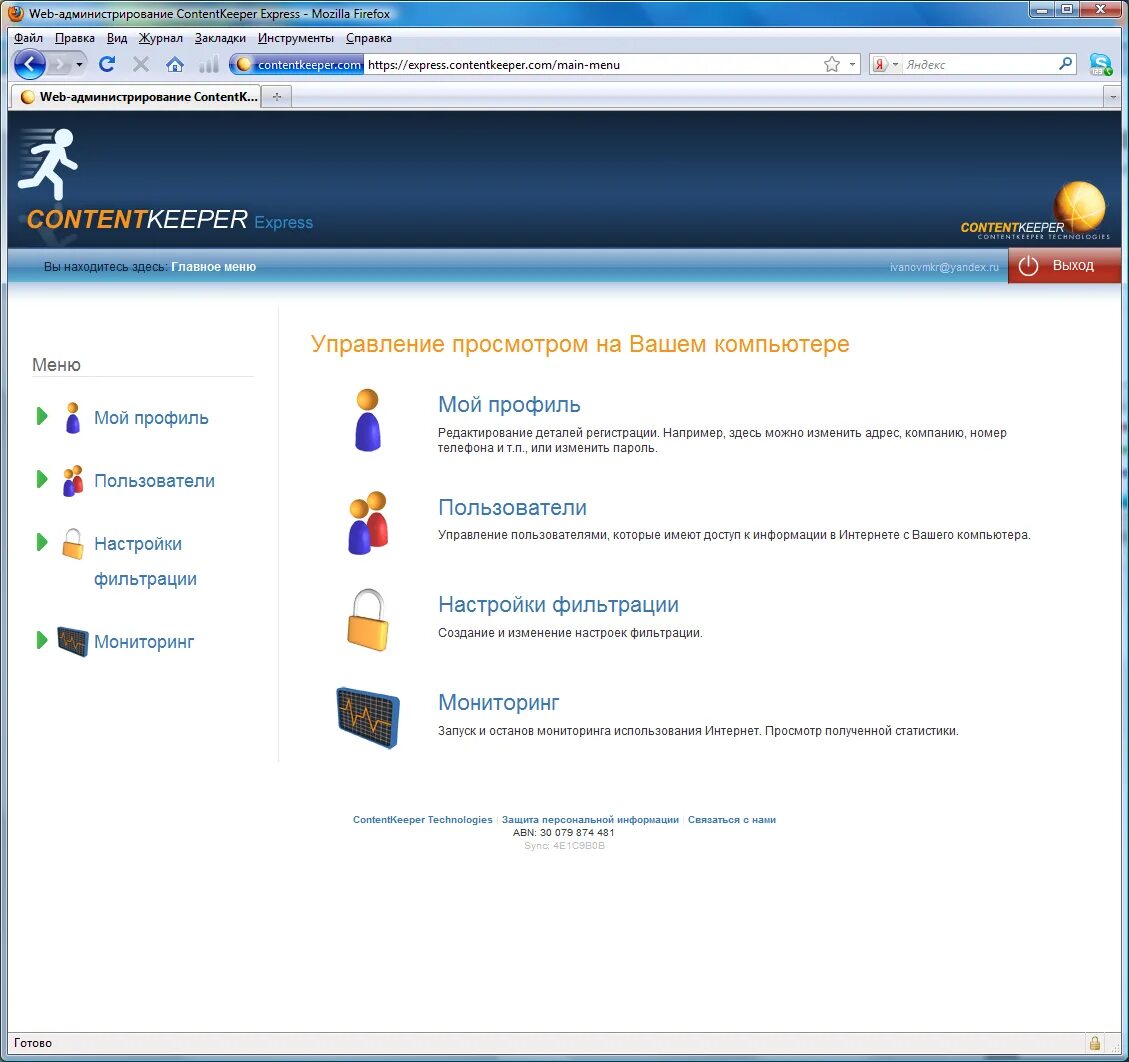Image resolution: width=1129 pixels, height=1062 pixels.
Task: Click the running man ContentKeeper logo
Action: tap(48, 163)
